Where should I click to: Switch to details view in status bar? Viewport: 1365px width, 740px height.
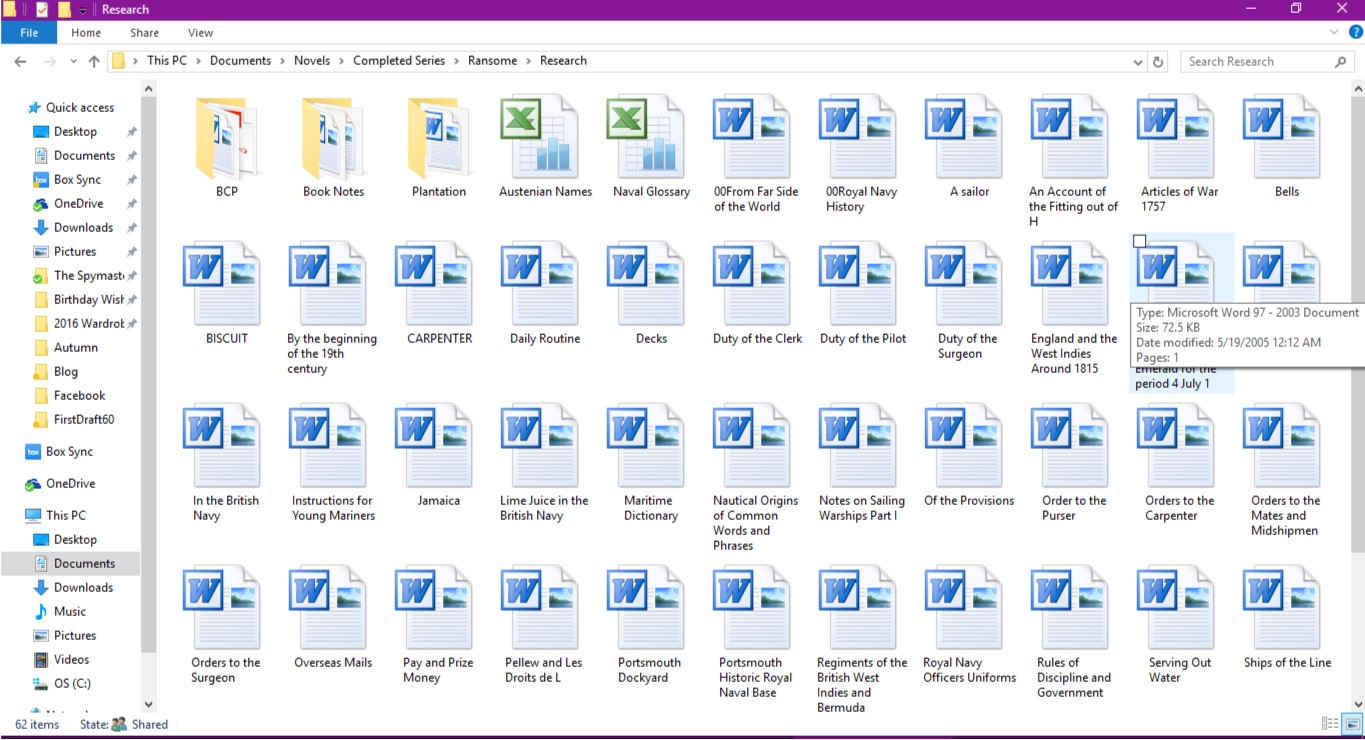pyautogui.click(x=1329, y=724)
